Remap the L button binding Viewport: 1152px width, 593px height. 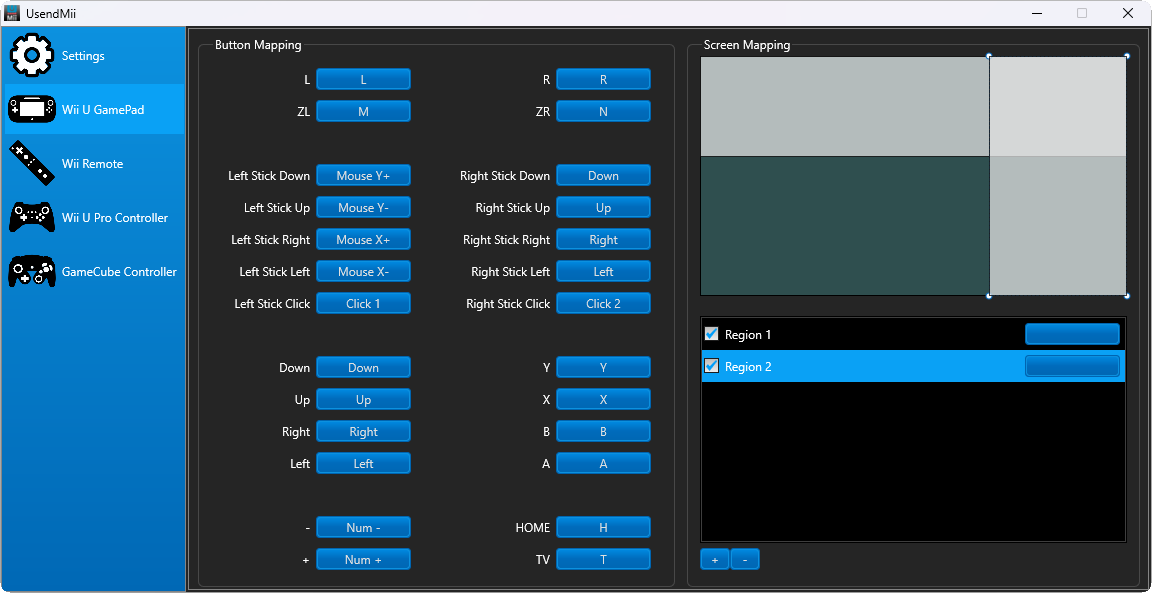pos(363,79)
